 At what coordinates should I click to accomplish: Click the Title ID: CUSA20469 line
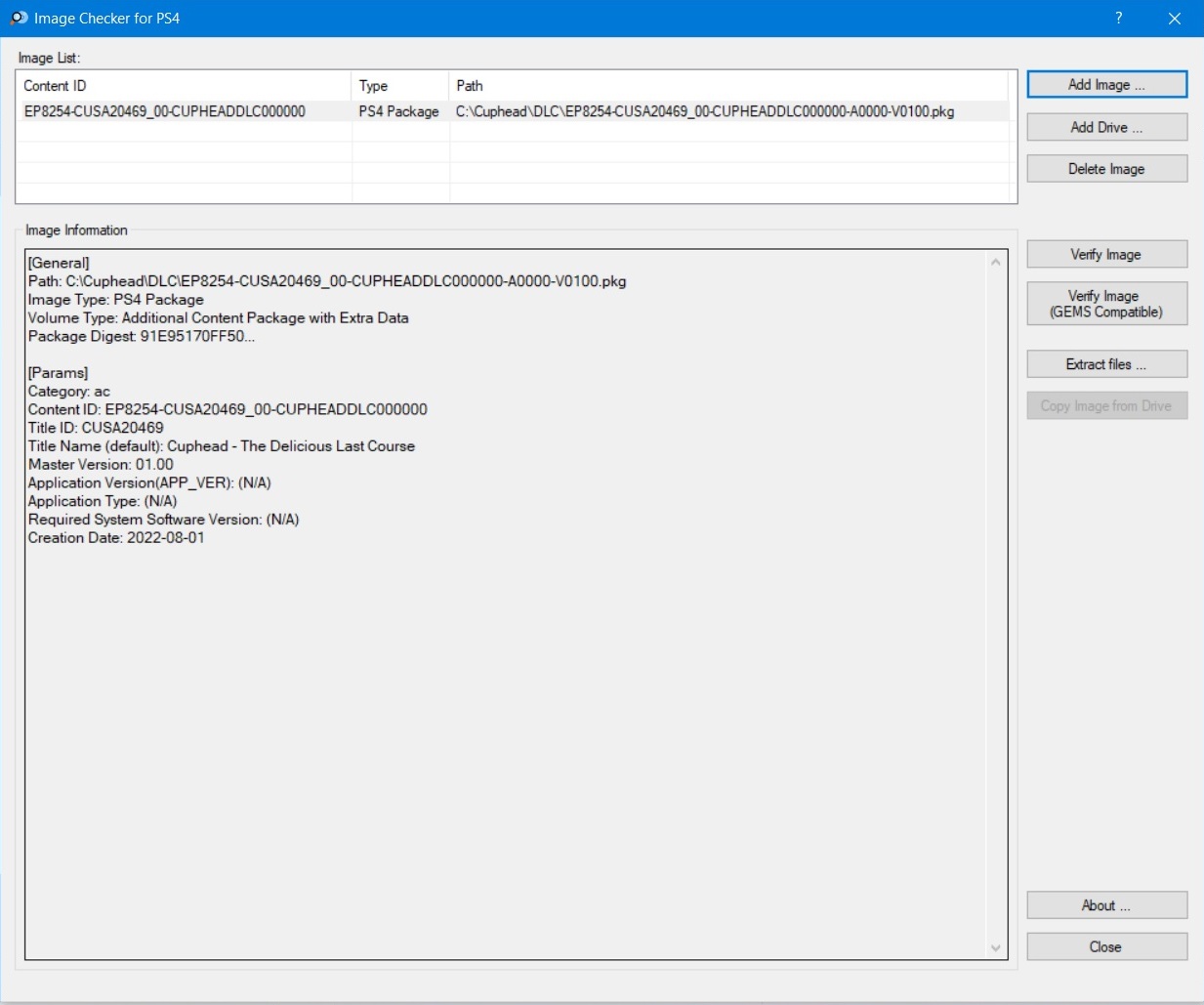pyautogui.click(x=96, y=428)
